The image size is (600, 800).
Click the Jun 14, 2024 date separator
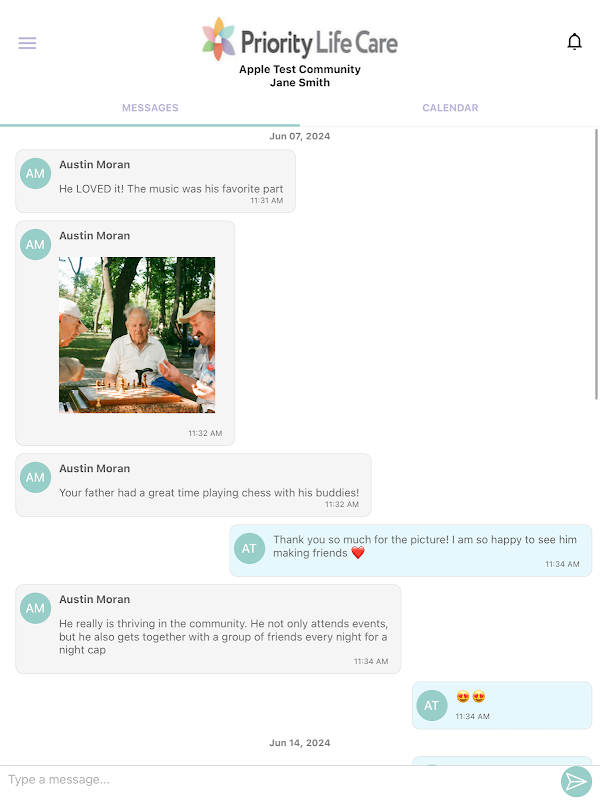tap(300, 743)
